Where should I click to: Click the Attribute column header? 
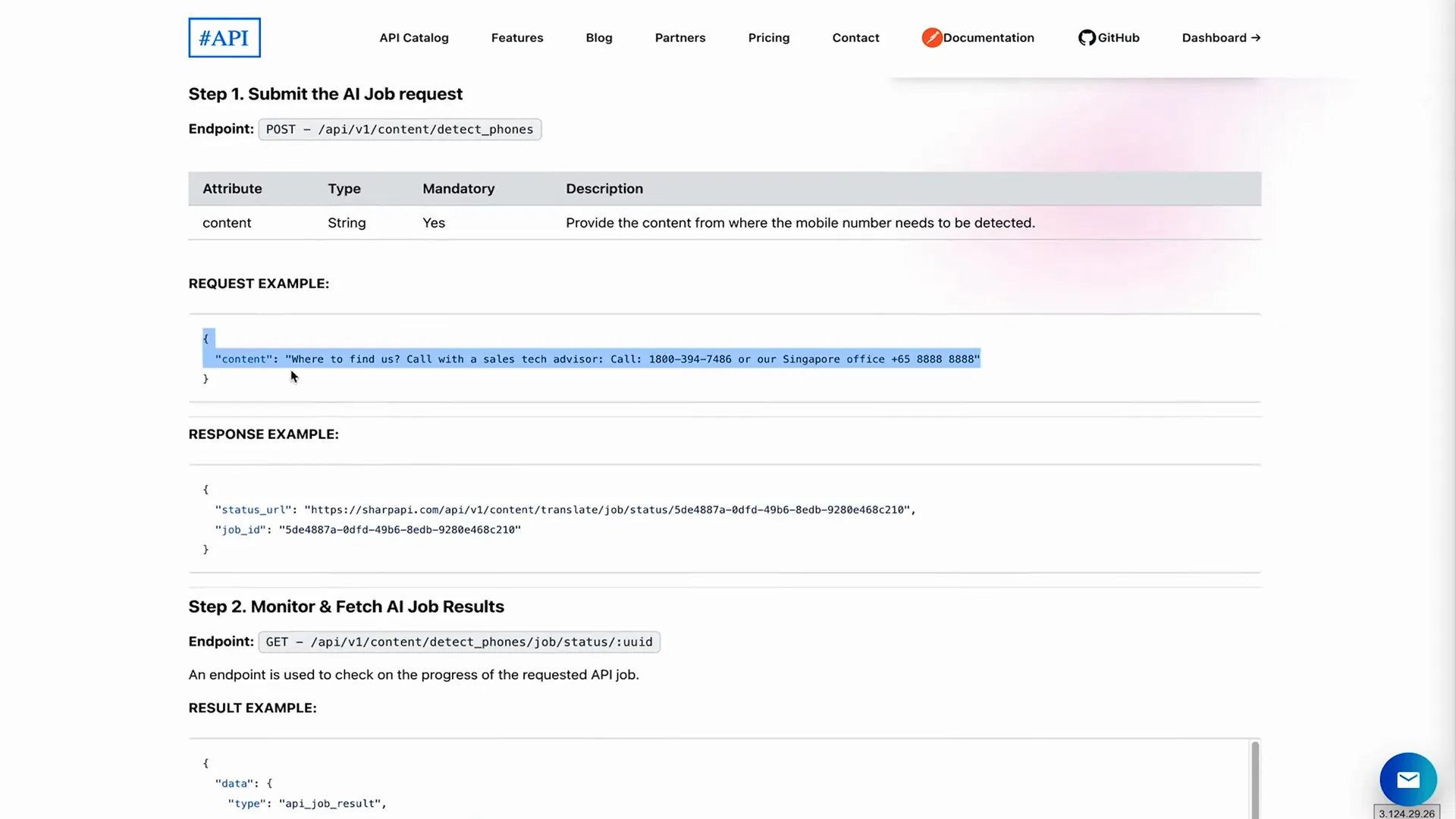pos(232,189)
